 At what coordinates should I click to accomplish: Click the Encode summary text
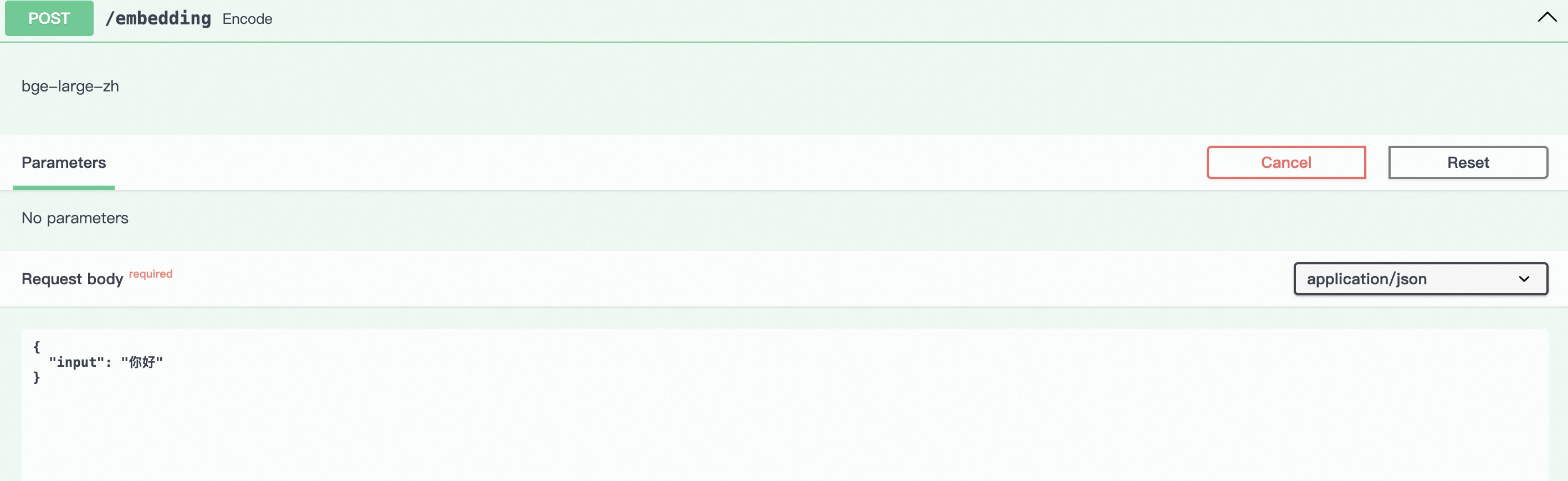pos(247,19)
